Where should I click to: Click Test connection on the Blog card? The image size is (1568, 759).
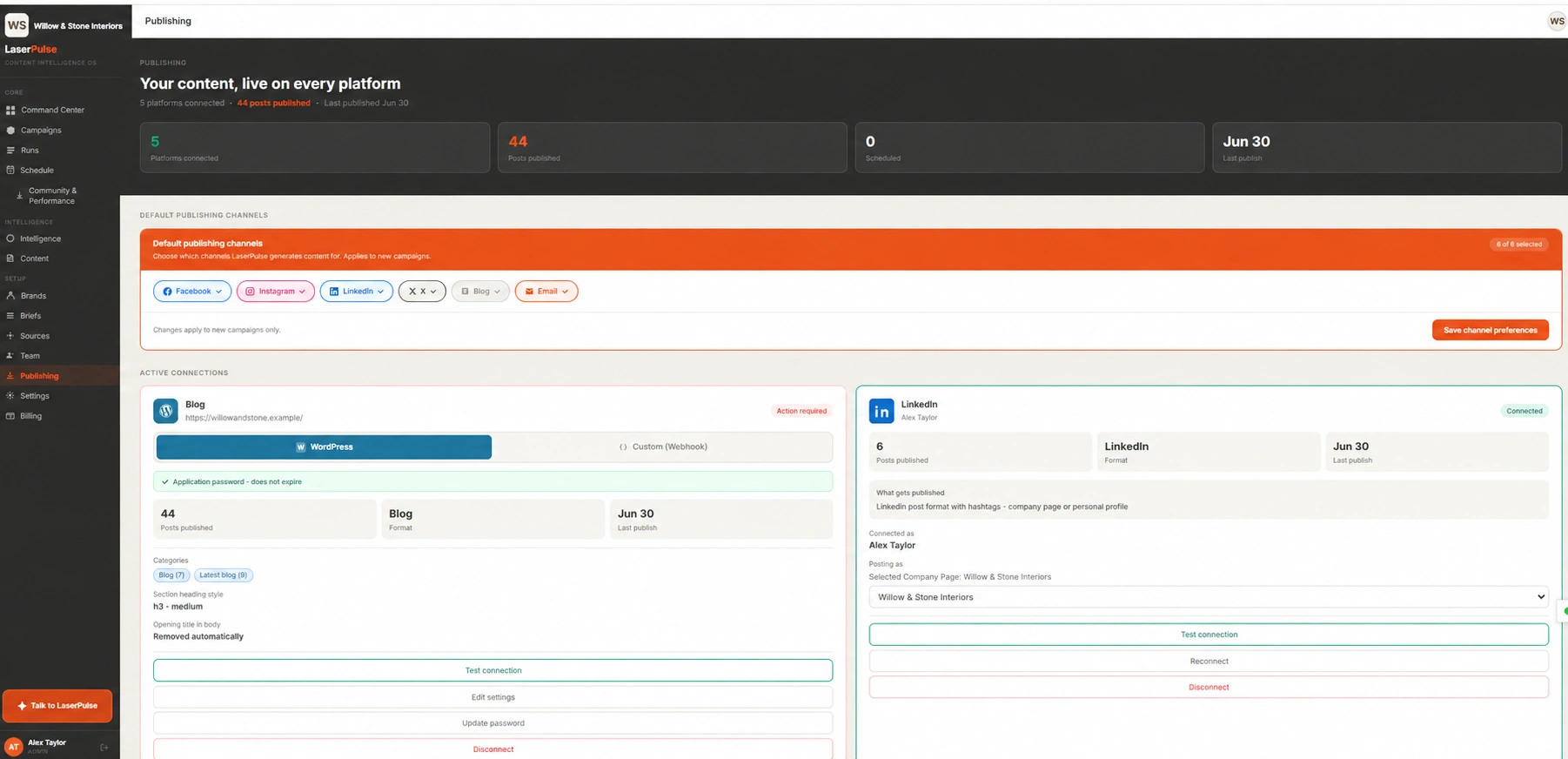coord(493,670)
